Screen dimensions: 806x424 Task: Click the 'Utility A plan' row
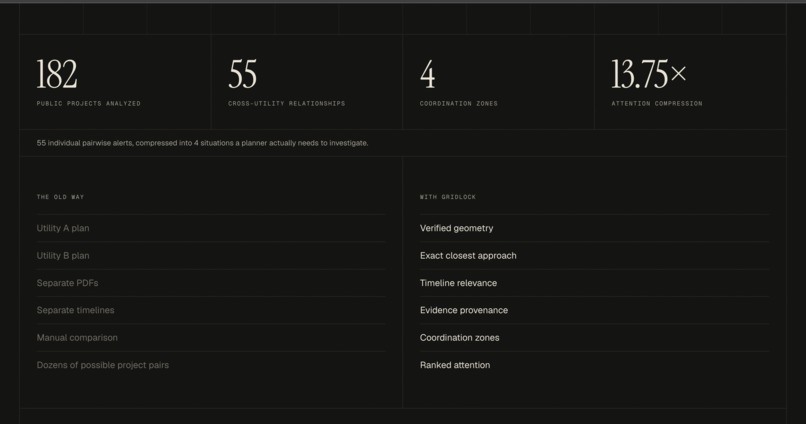pos(211,228)
